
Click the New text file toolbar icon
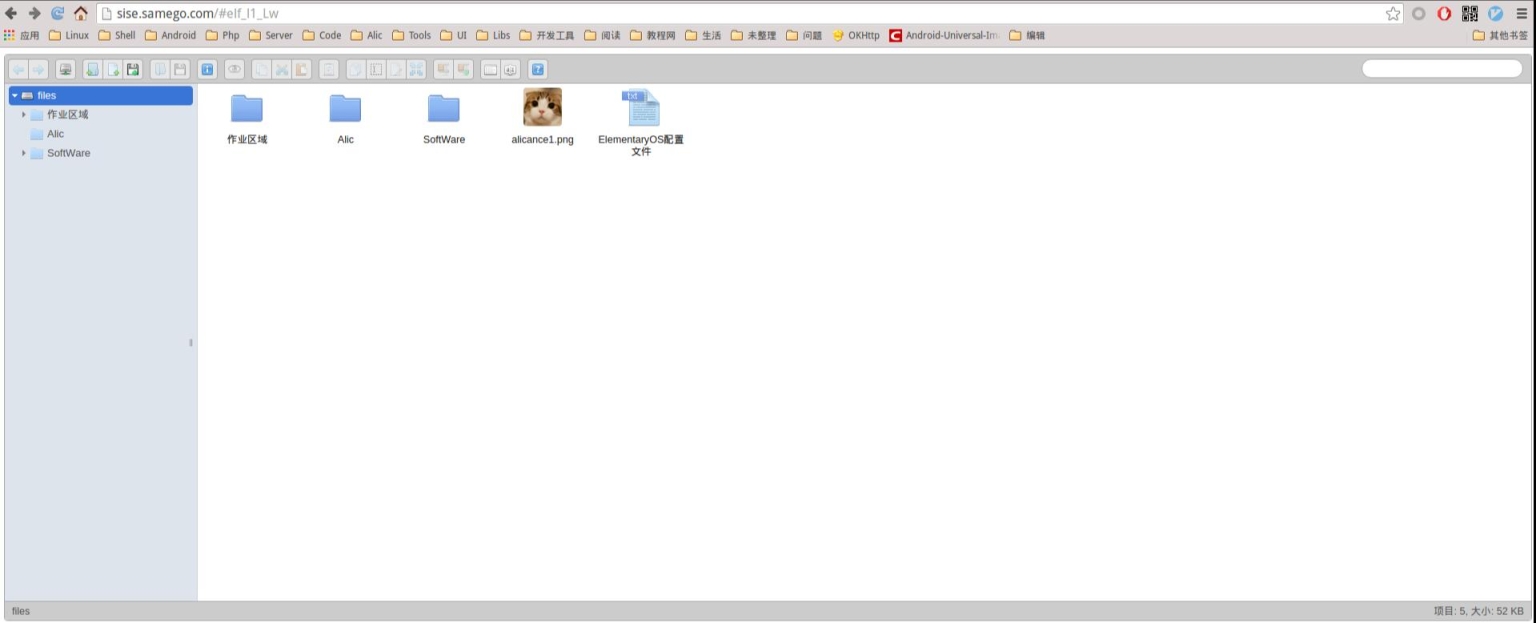pyautogui.click(x=113, y=70)
